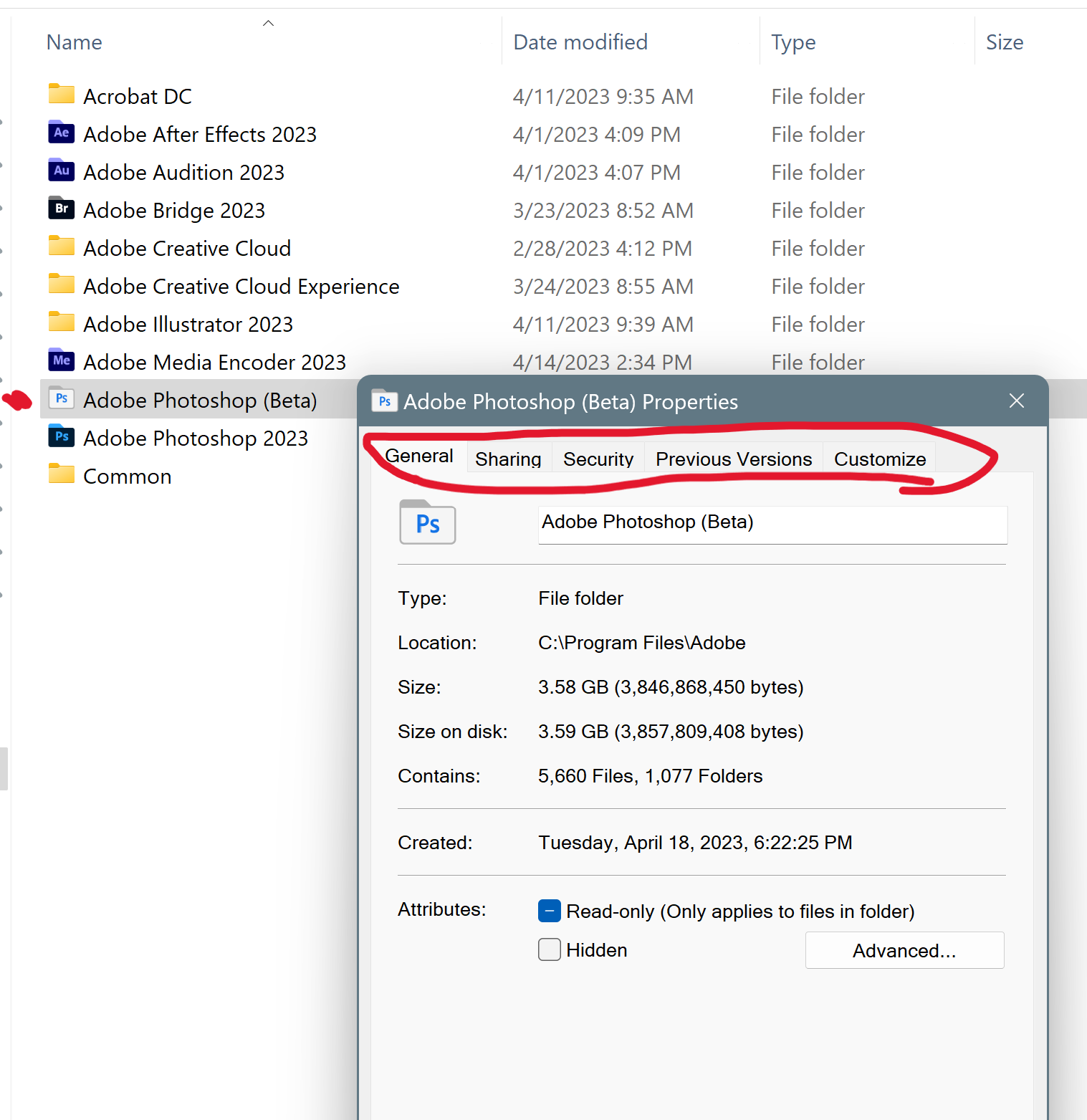The image size is (1087, 1120).
Task: Click the folder name field in Properties
Action: 772,525
